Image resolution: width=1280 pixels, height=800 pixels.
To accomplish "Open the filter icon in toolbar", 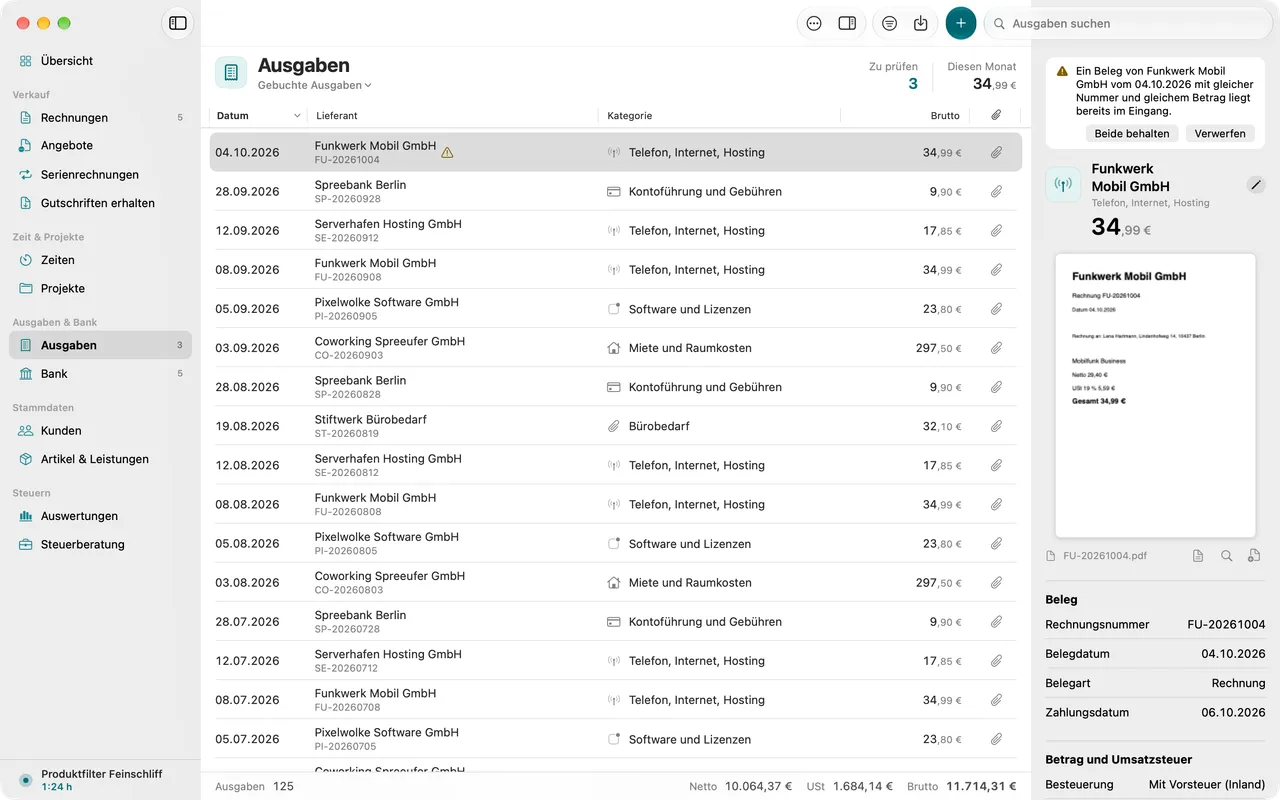I will click(889, 23).
